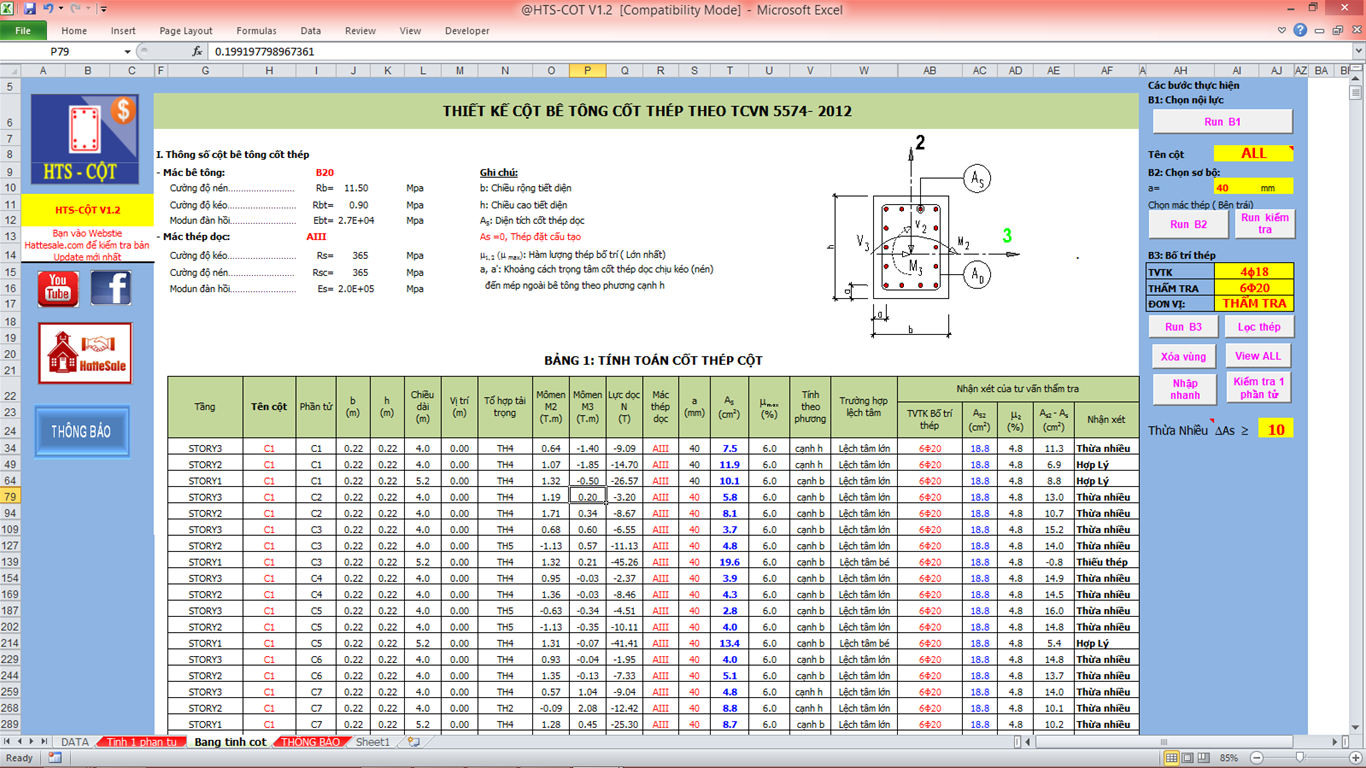The height and width of the screenshot is (768, 1366).
Task: Select the Bang tinh cot sheet tab
Action: [230, 742]
